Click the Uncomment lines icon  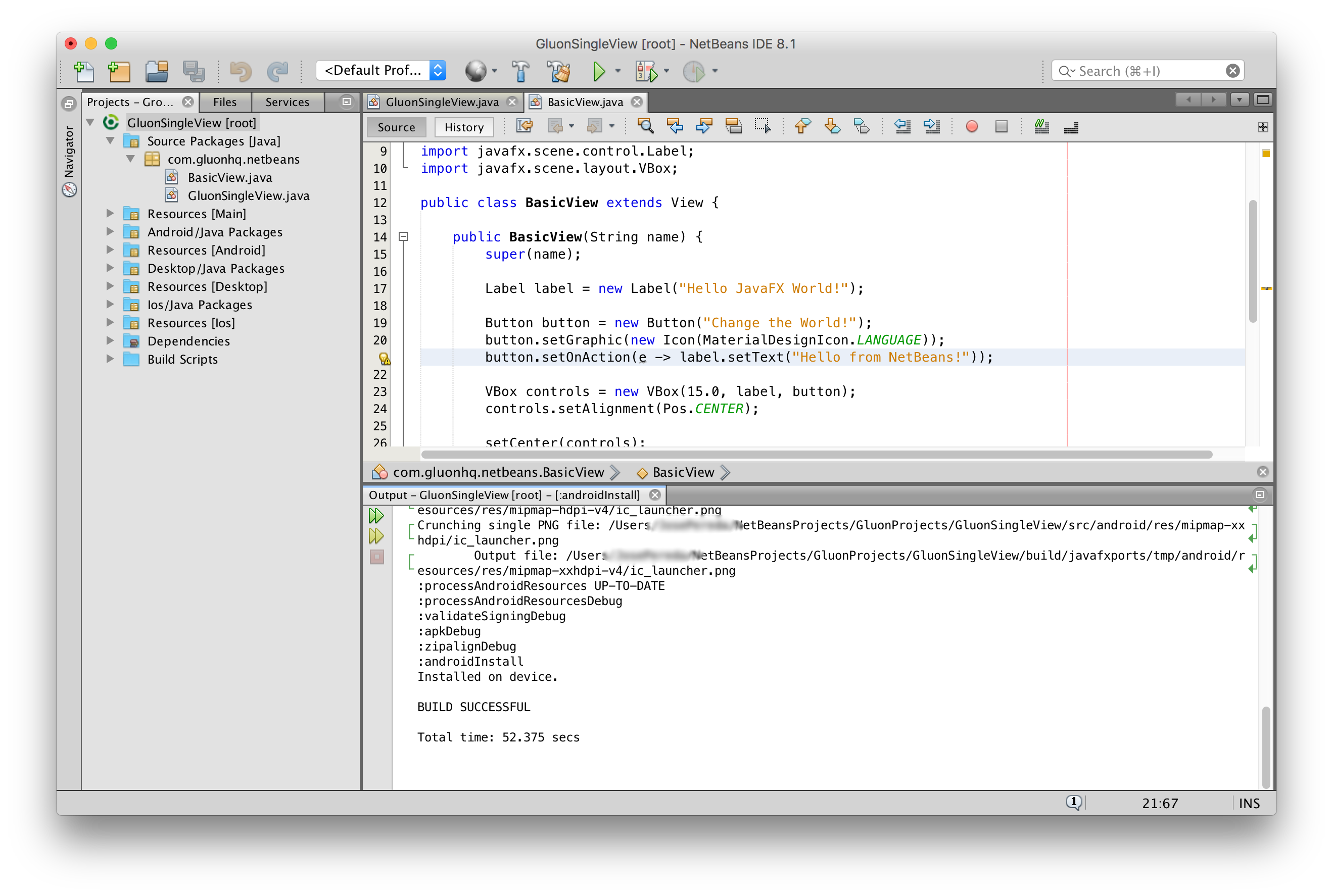coord(1071,127)
